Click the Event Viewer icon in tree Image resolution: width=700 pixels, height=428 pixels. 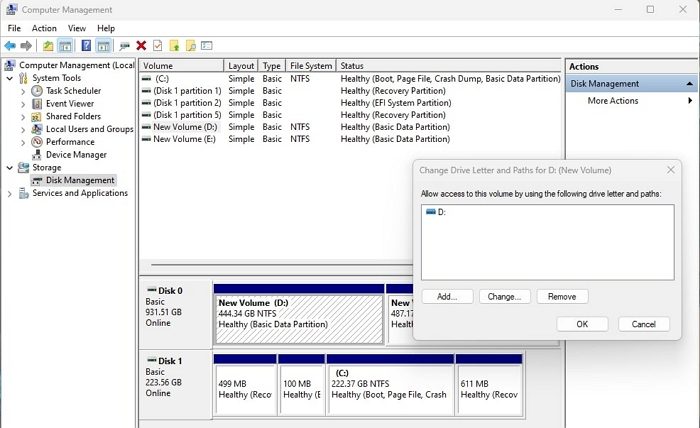click(37, 104)
